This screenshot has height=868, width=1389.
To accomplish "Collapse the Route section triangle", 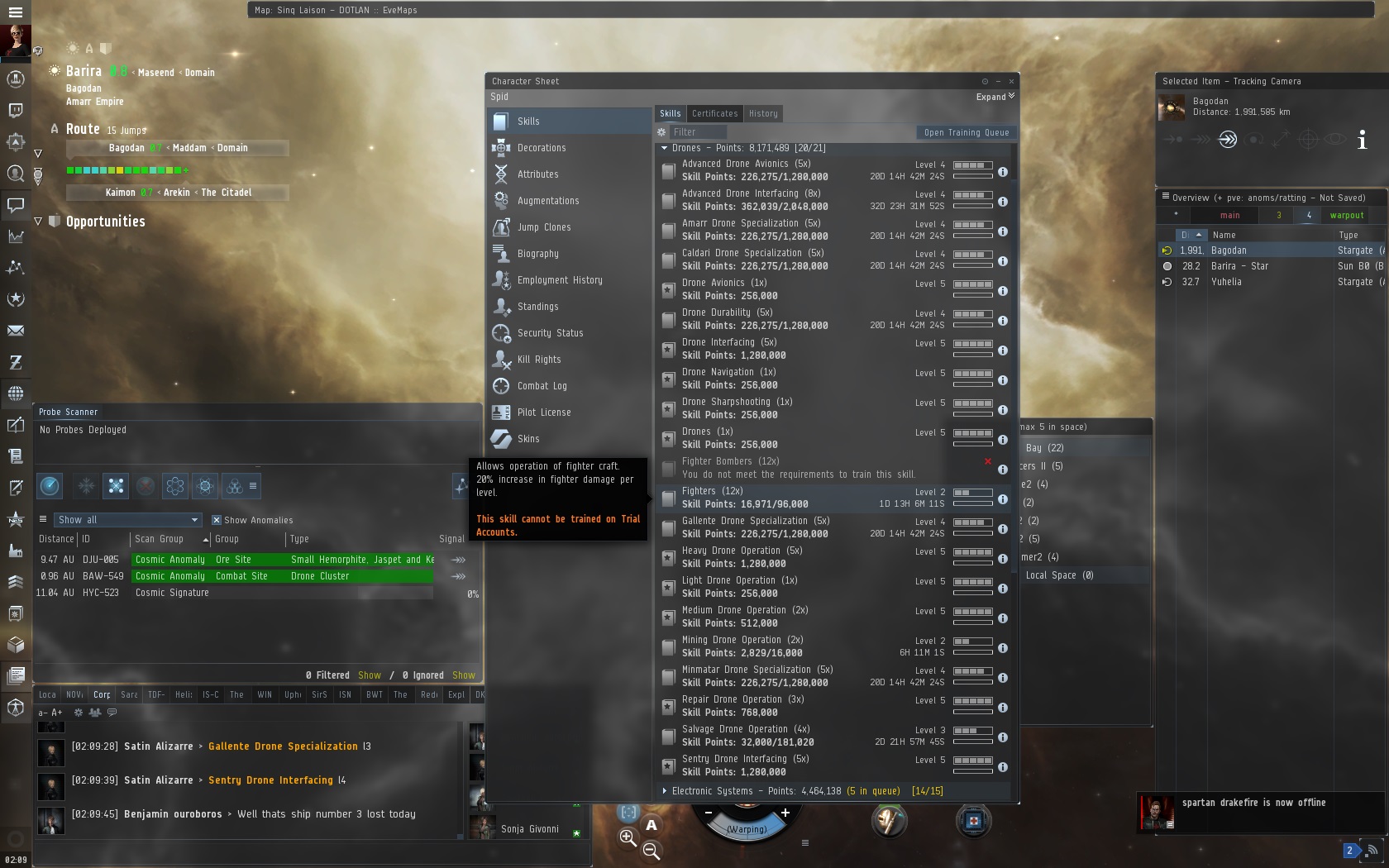I will pos(38,154).
